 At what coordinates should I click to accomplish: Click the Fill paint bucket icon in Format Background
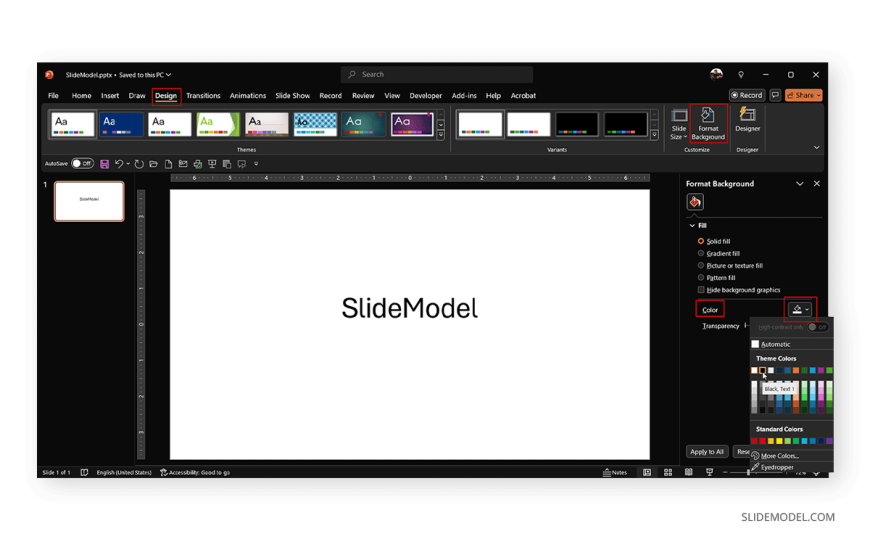(695, 202)
